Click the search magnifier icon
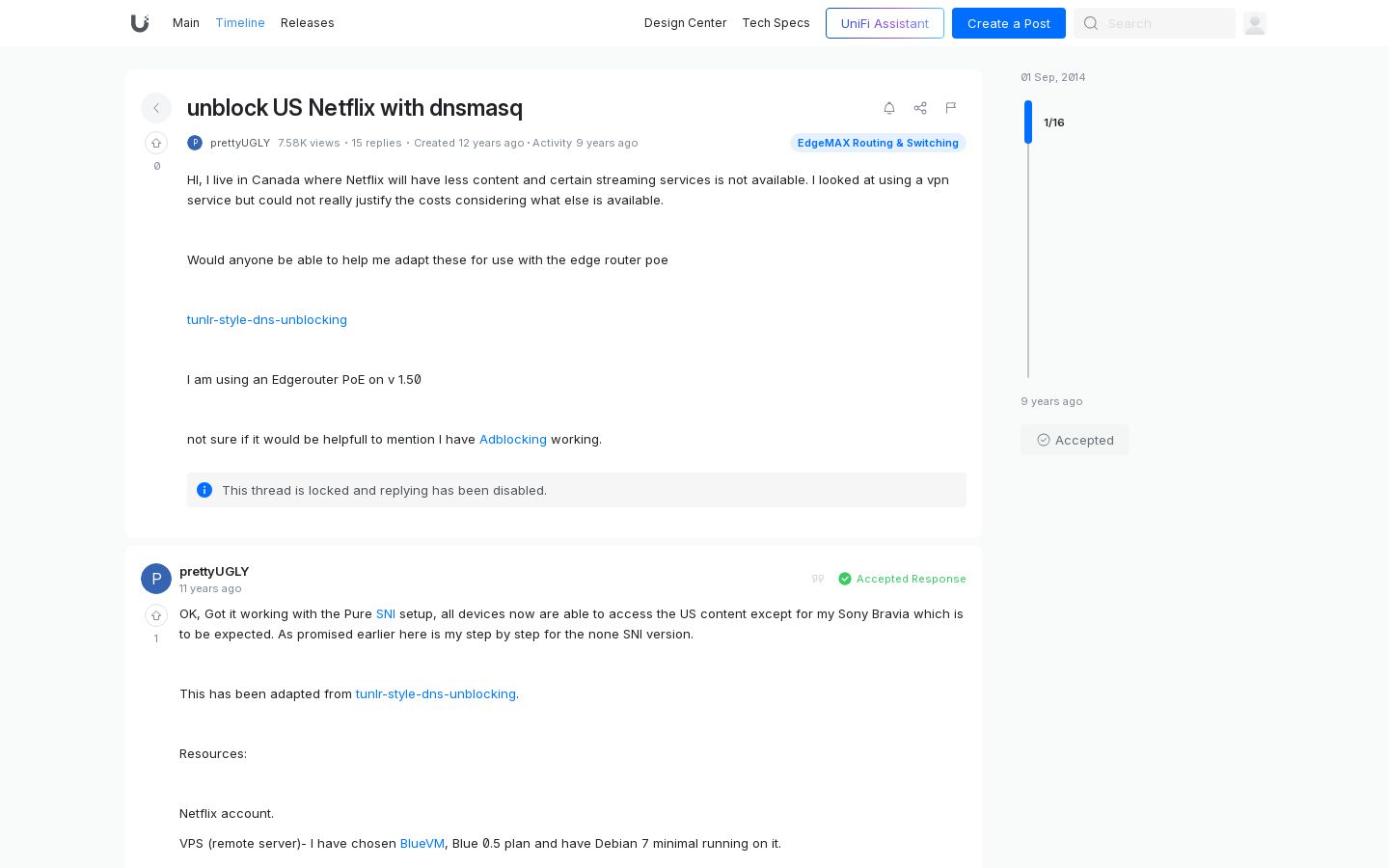The width and height of the screenshot is (1389, 868). point(1091,23)
